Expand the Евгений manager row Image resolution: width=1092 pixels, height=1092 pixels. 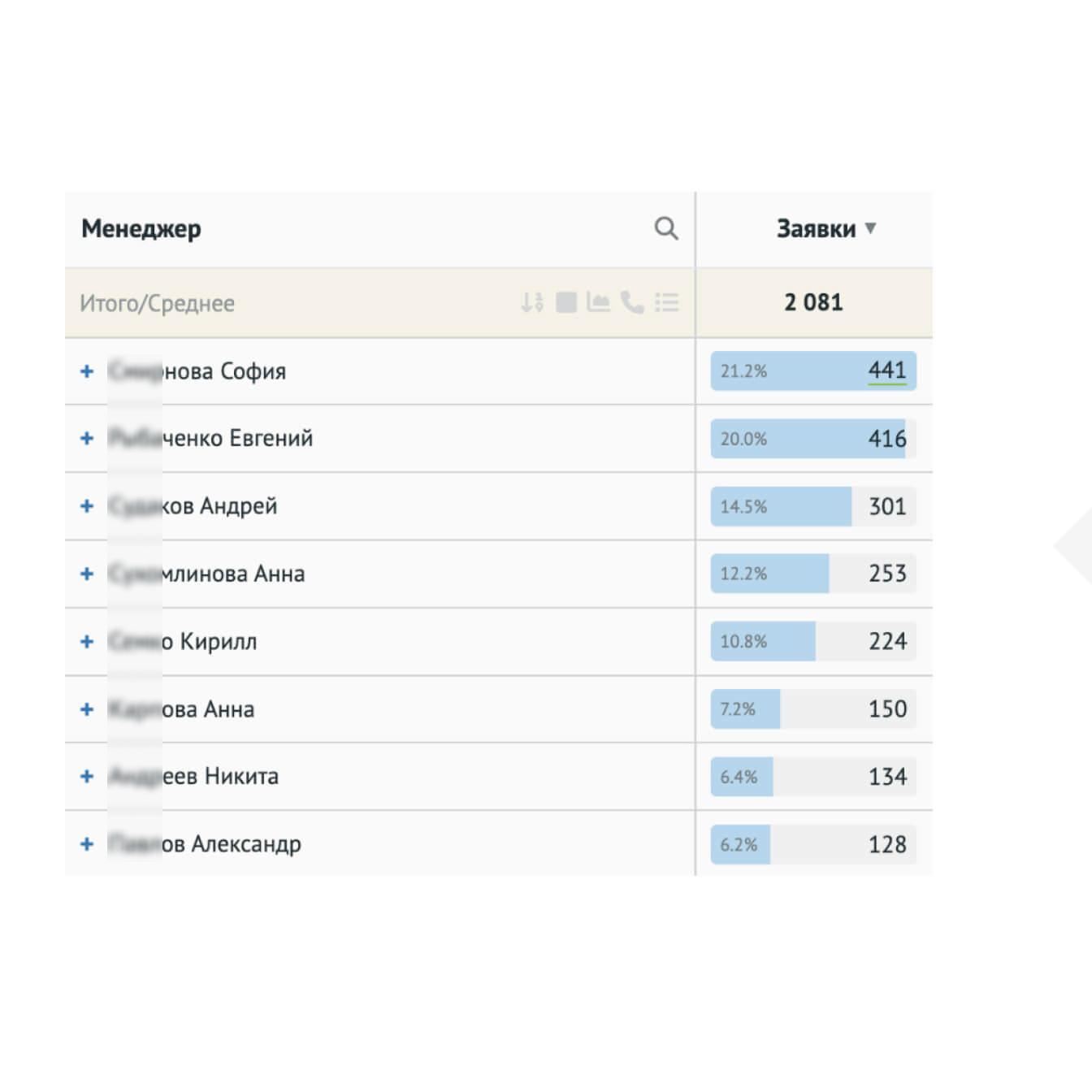pos(87,439)
